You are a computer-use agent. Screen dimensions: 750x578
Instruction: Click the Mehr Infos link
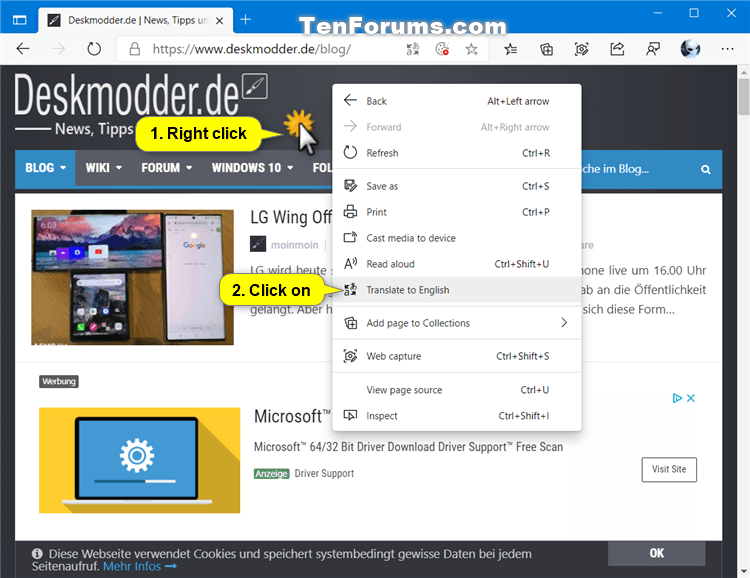tap(140, 567)
